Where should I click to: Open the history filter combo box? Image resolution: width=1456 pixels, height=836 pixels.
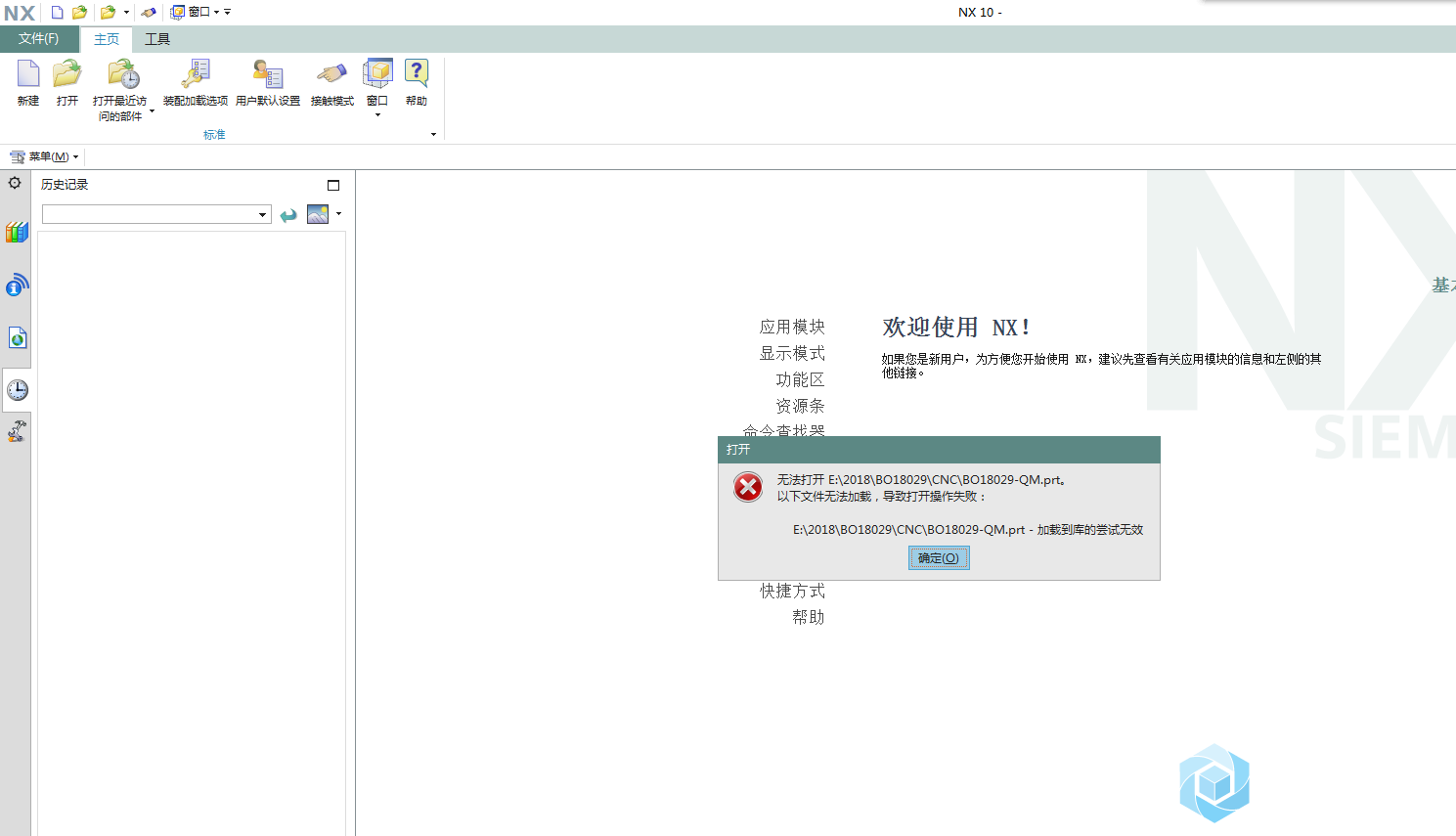coord(156,214)
